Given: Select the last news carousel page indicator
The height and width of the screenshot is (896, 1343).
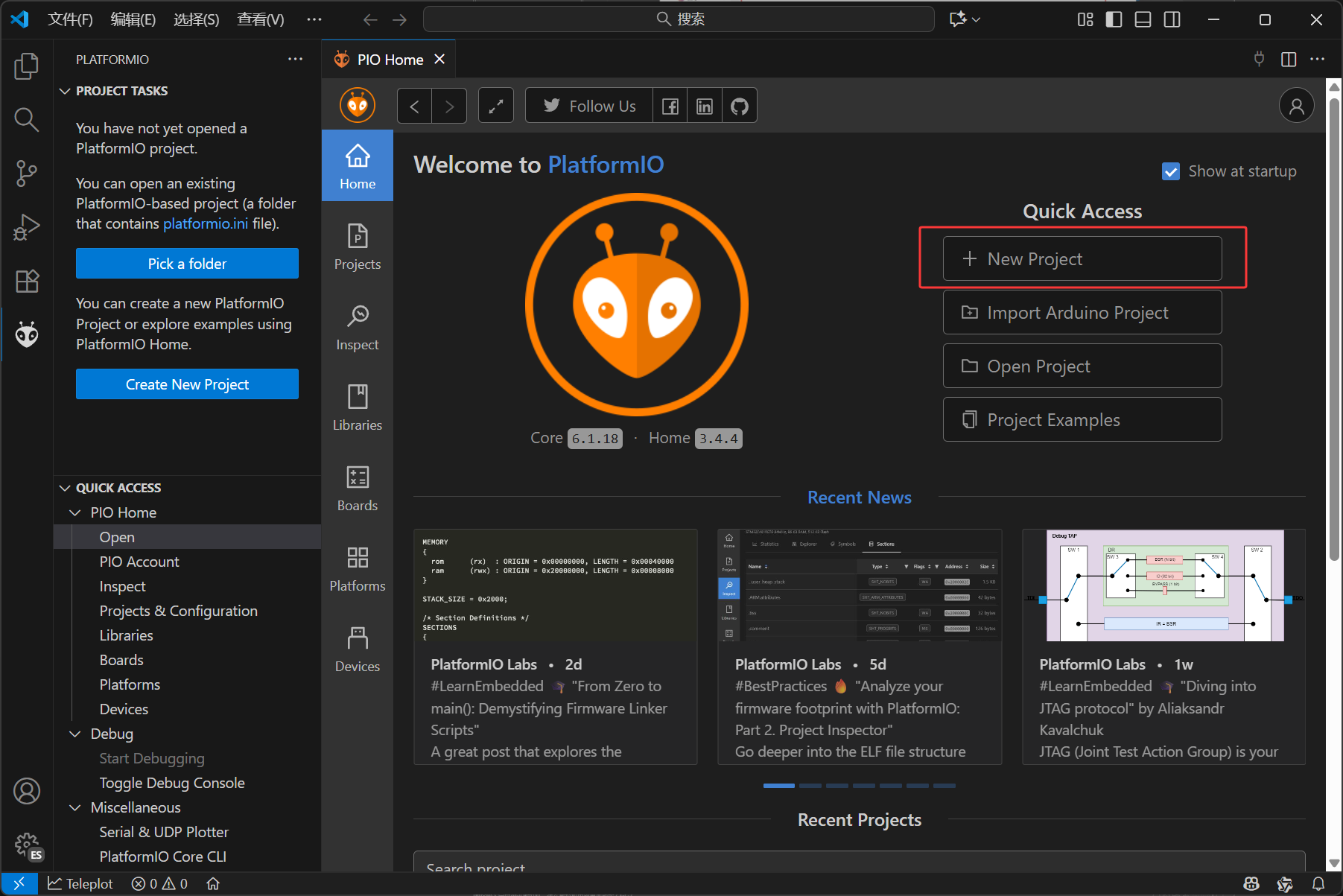Looking at the screenshot, I should pyautogui.click(x=944, y=785).
